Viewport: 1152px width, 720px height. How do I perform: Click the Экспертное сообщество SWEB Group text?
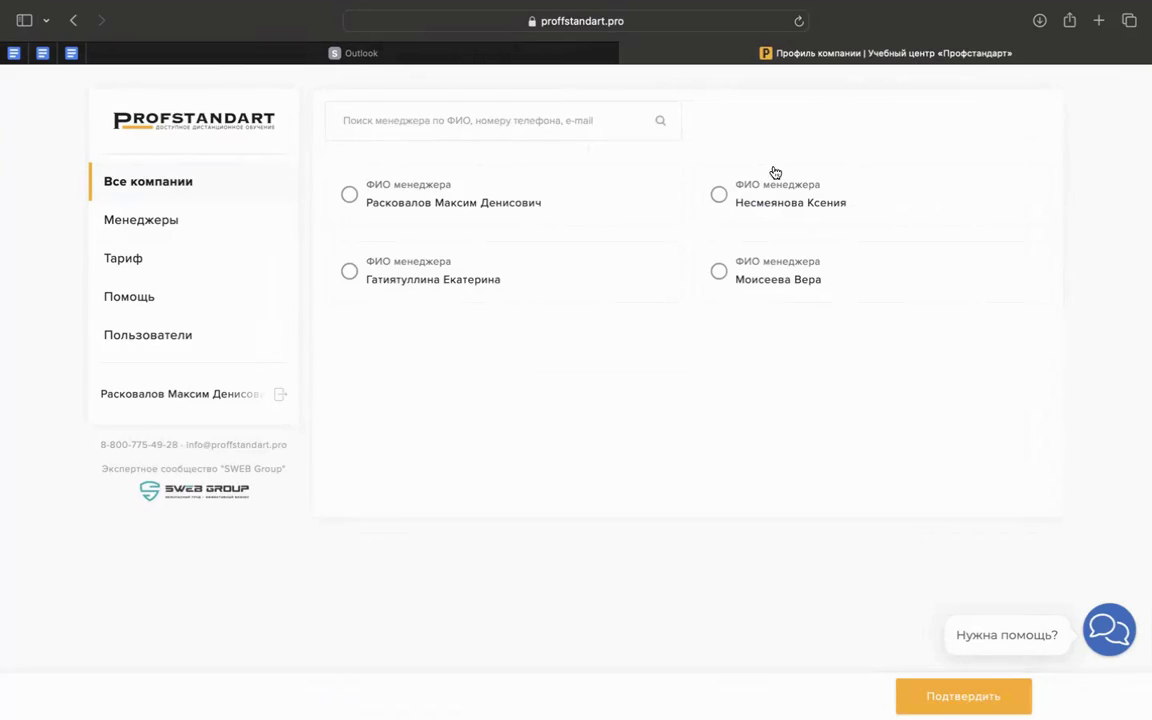(193, 469)
